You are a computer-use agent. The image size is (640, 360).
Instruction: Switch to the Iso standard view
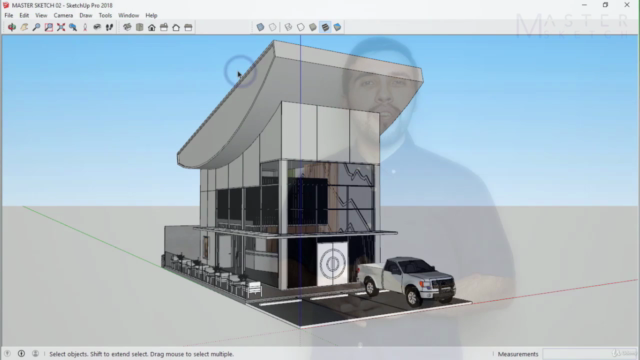[127, 27]
